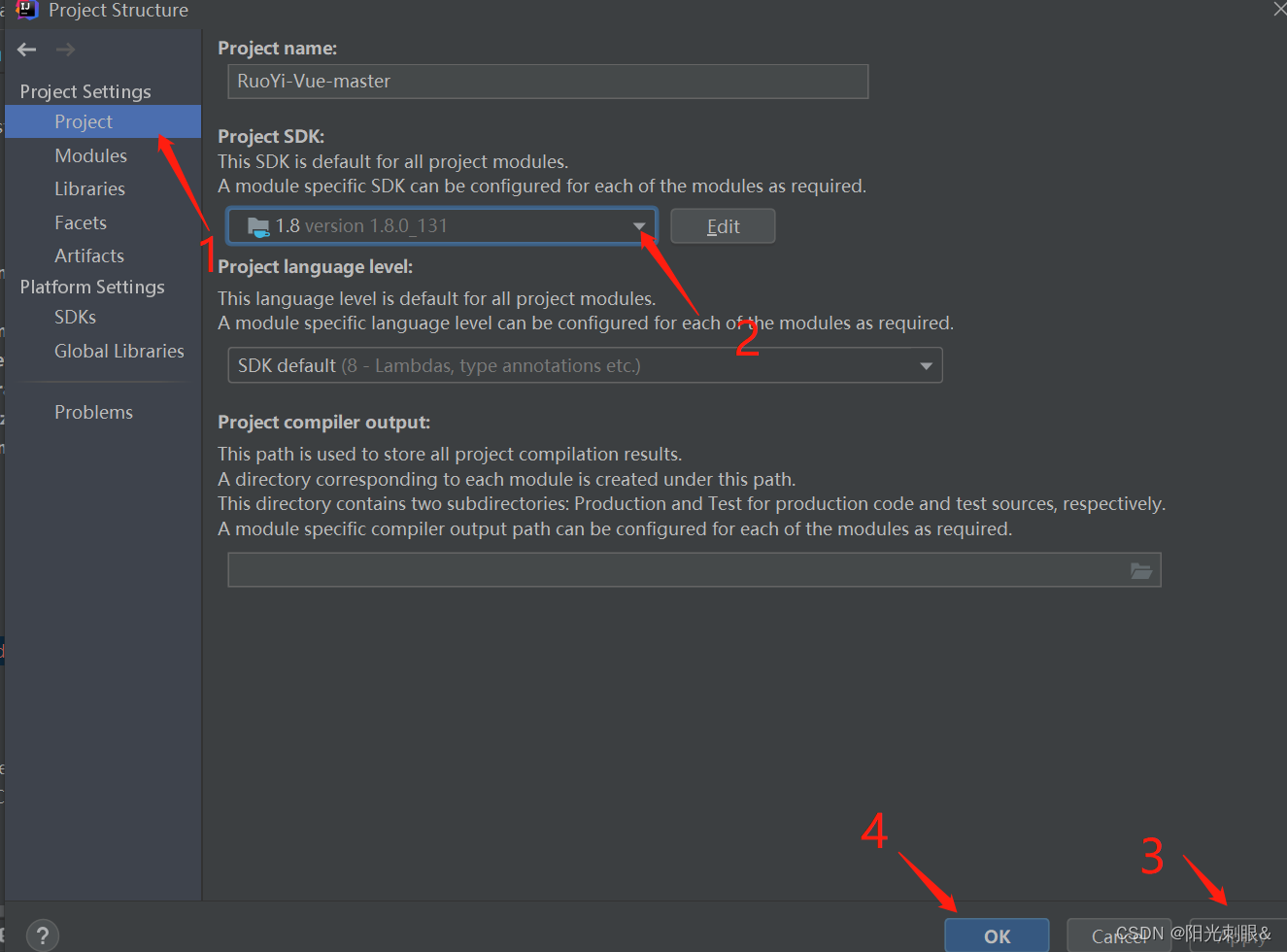Open the Libraries settings page

(89, 188)
